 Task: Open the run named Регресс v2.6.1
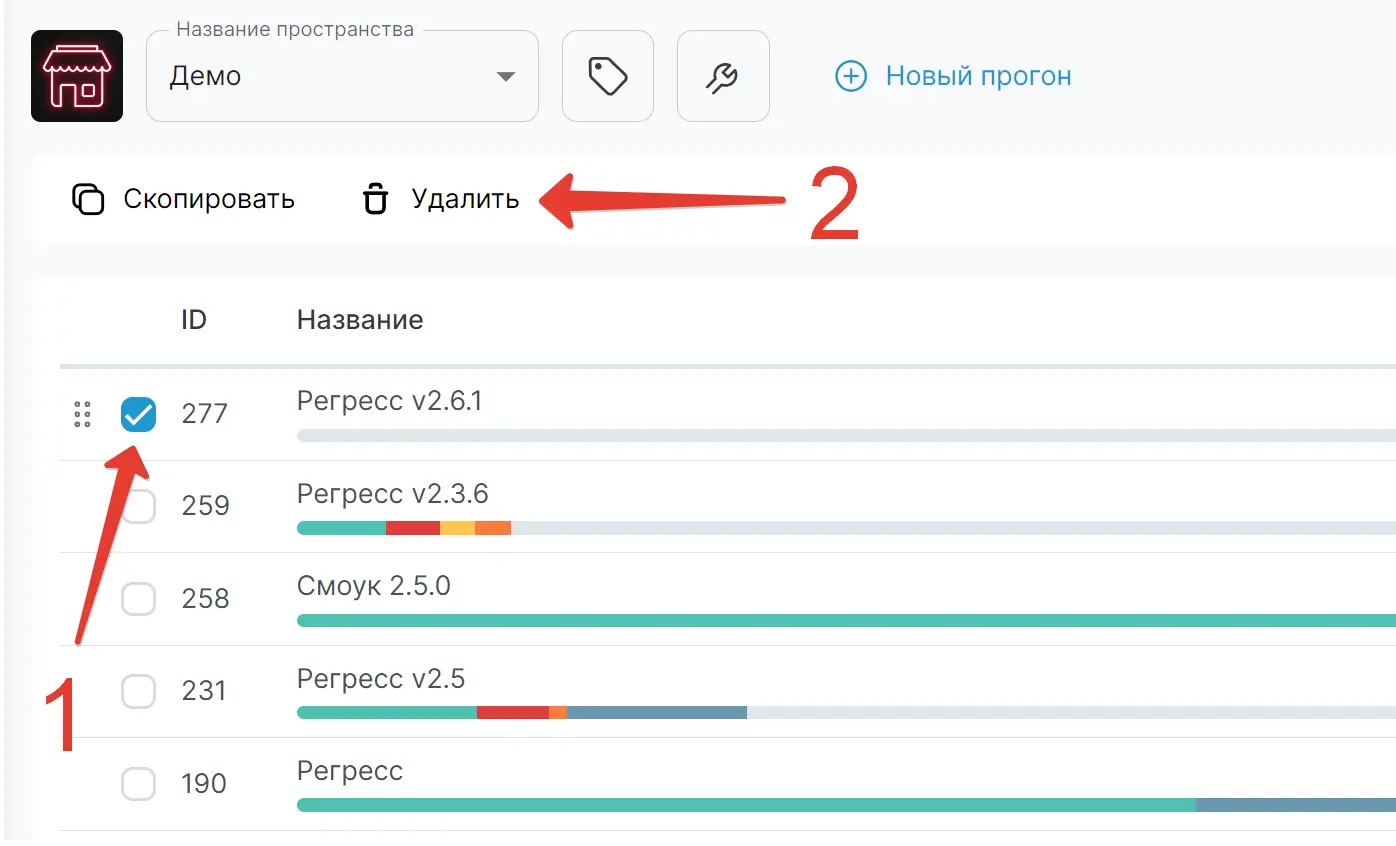(x=389, y=400)
